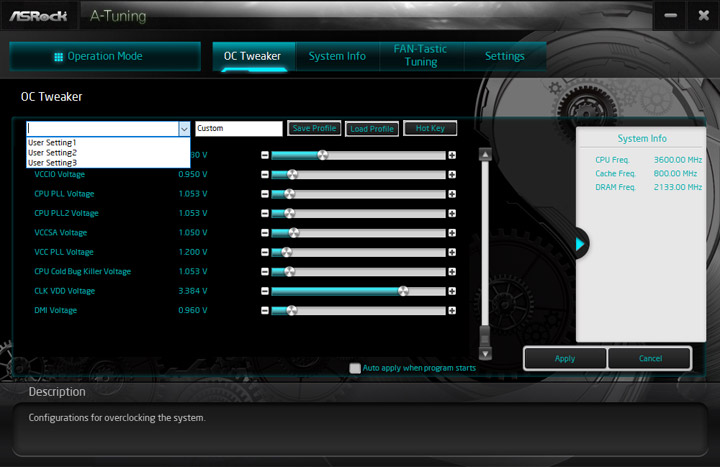Switch to System Info tab
Screen dimensions: 720x467
tap(337, 56)
